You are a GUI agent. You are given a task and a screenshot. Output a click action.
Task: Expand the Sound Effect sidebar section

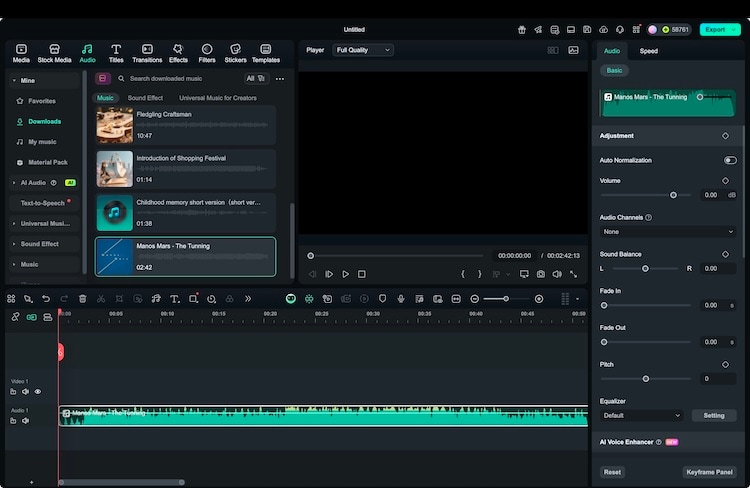click(14, 244)
